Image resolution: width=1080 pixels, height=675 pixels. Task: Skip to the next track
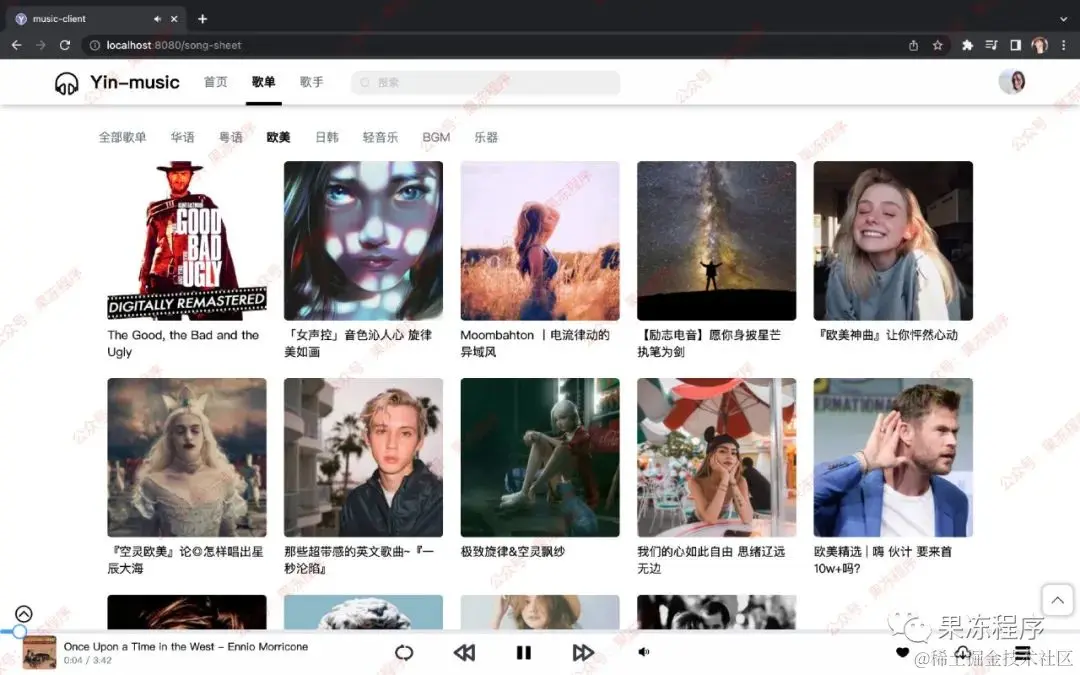point(584,652)
